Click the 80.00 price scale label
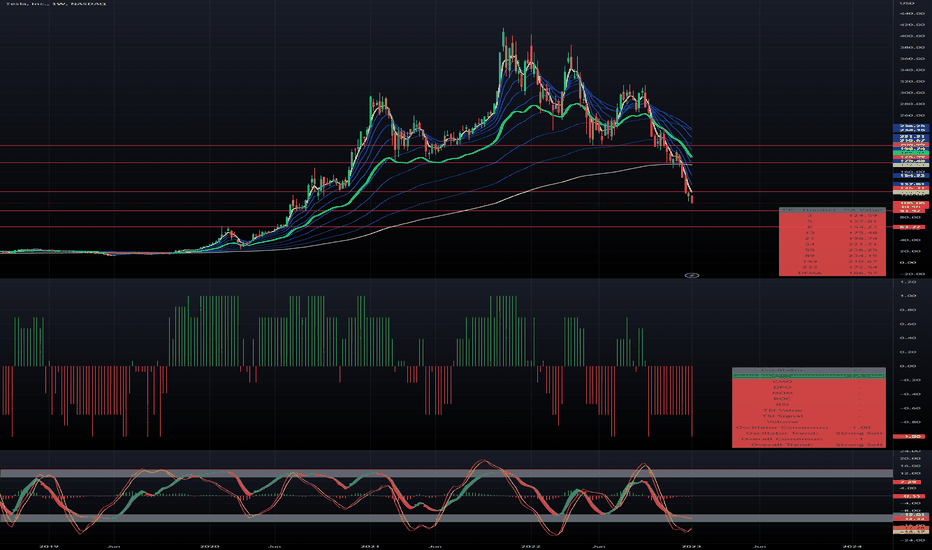Viewport: 932px width, 550px height. click(911, 217)
